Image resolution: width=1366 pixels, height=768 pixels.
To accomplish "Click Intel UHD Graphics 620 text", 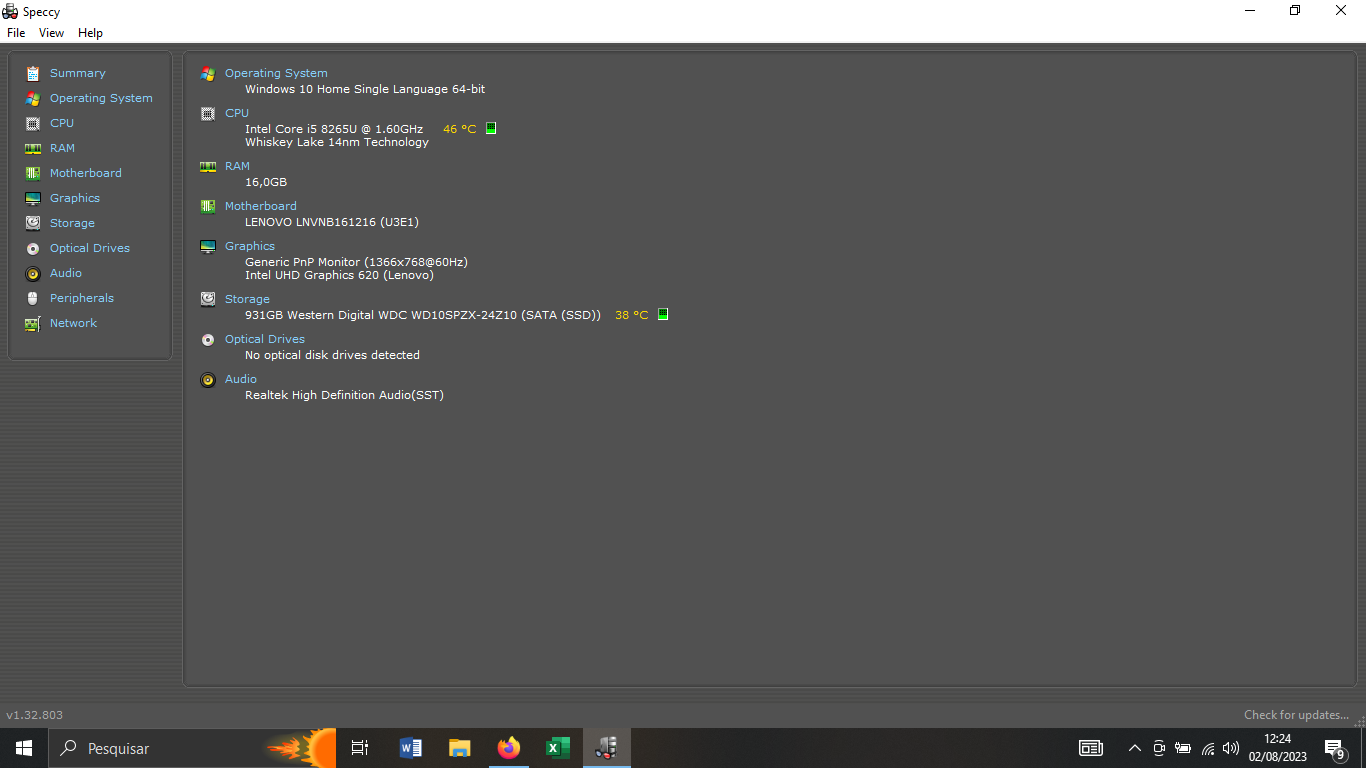I will [340, 275].
